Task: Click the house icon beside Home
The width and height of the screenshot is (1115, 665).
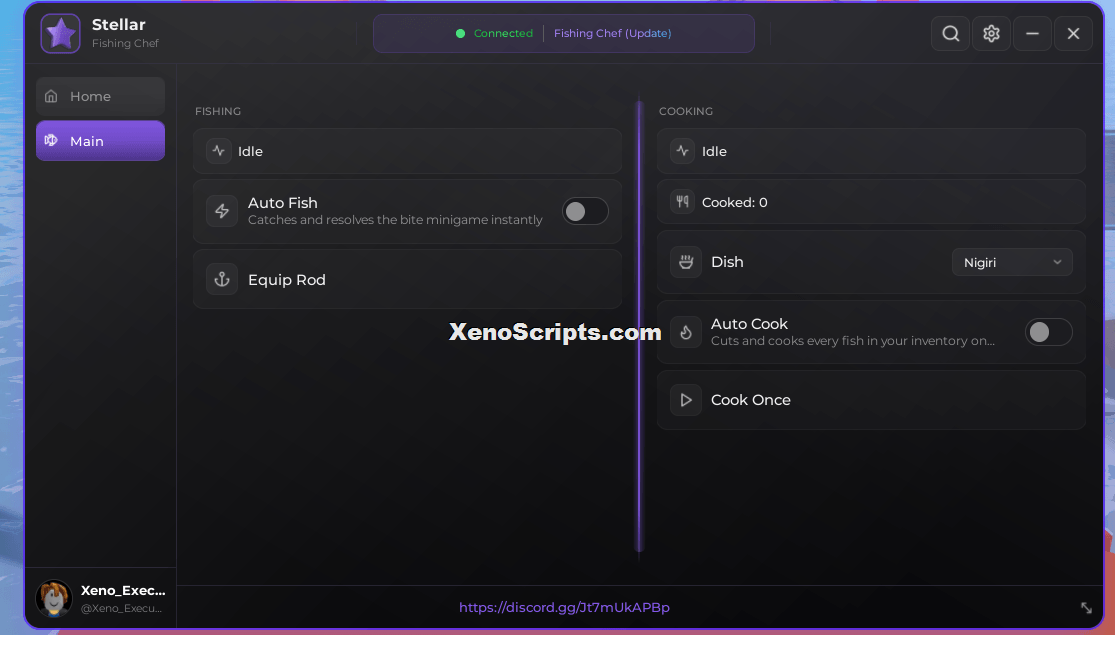Action: pyautogui.click(x=51, y=96)
